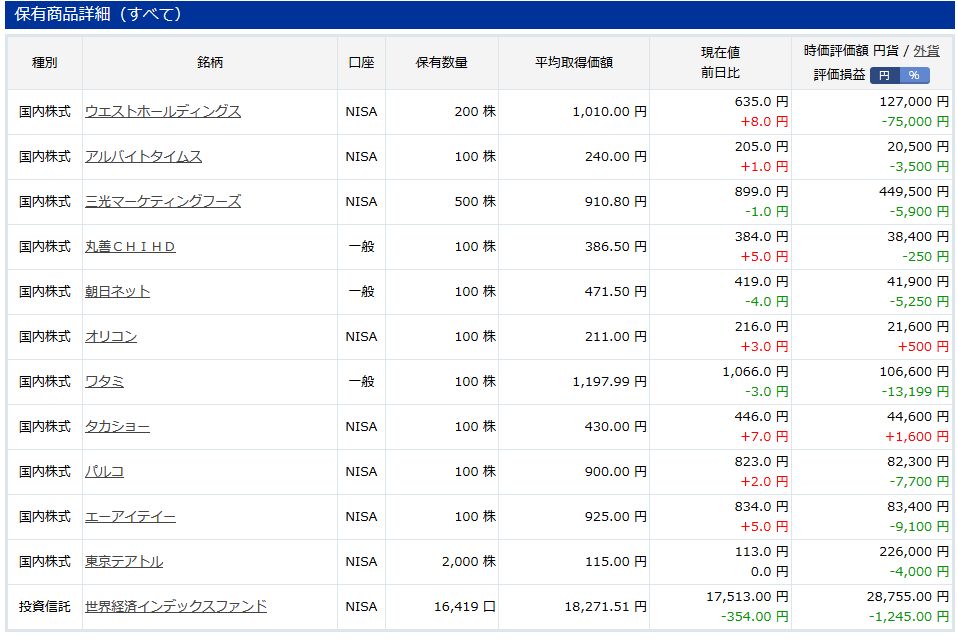Open the ウエストホールディングス stock link

162,112
